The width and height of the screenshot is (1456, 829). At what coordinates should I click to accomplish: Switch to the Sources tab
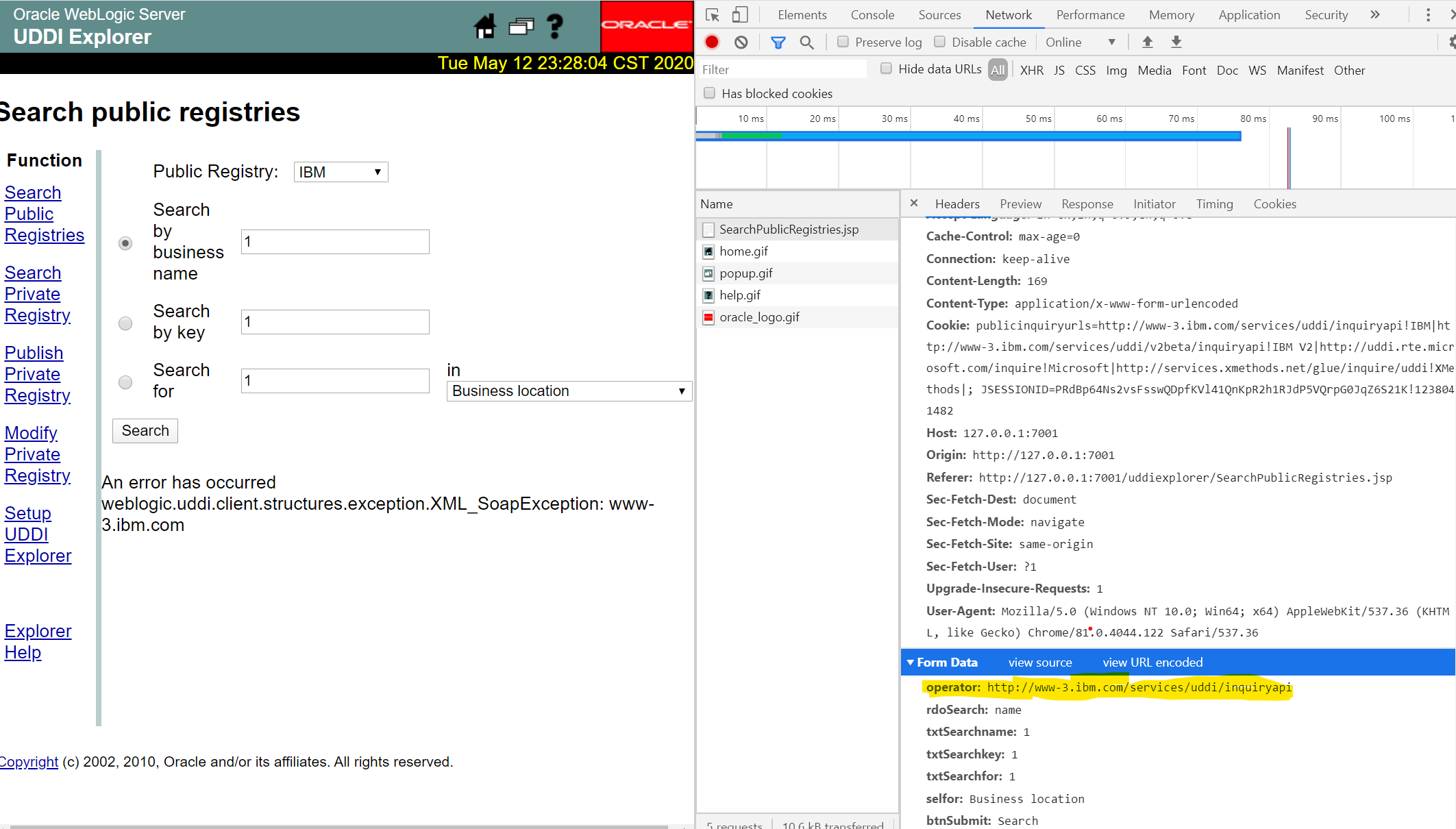939,15
